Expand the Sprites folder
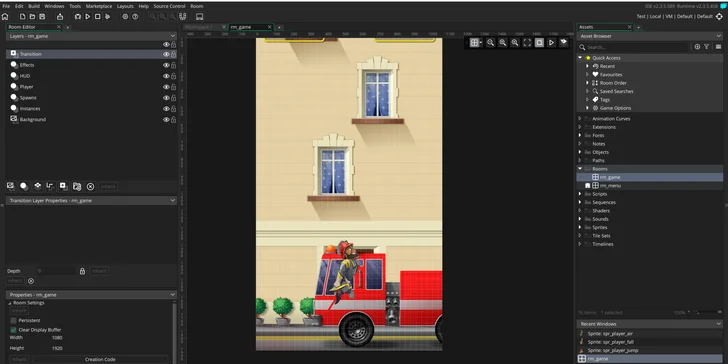728x364 pixels. point(580,228)
